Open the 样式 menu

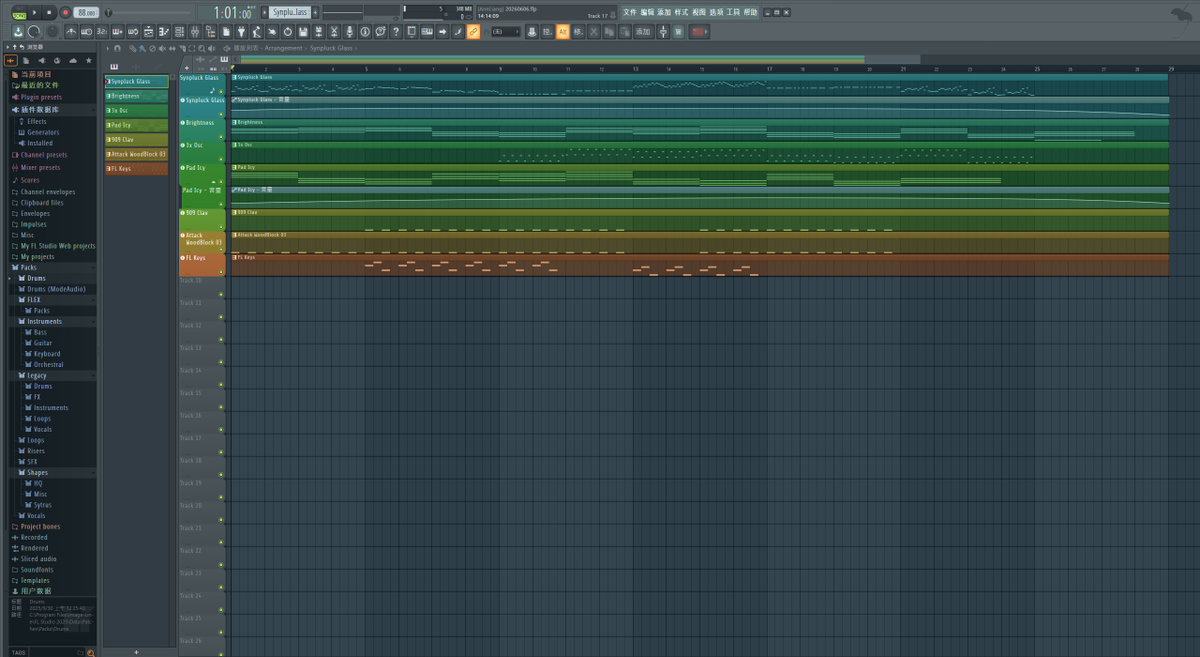pyautogui.click(x=681, y=13)
